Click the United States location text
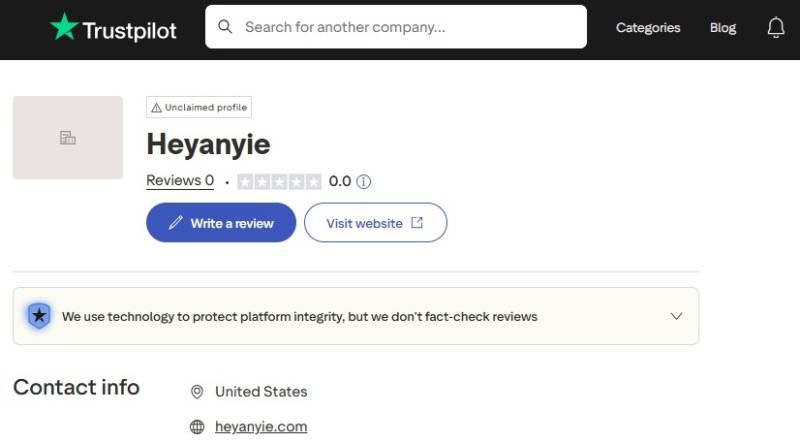This screenshot has width=800, height=443. point(261,391)
